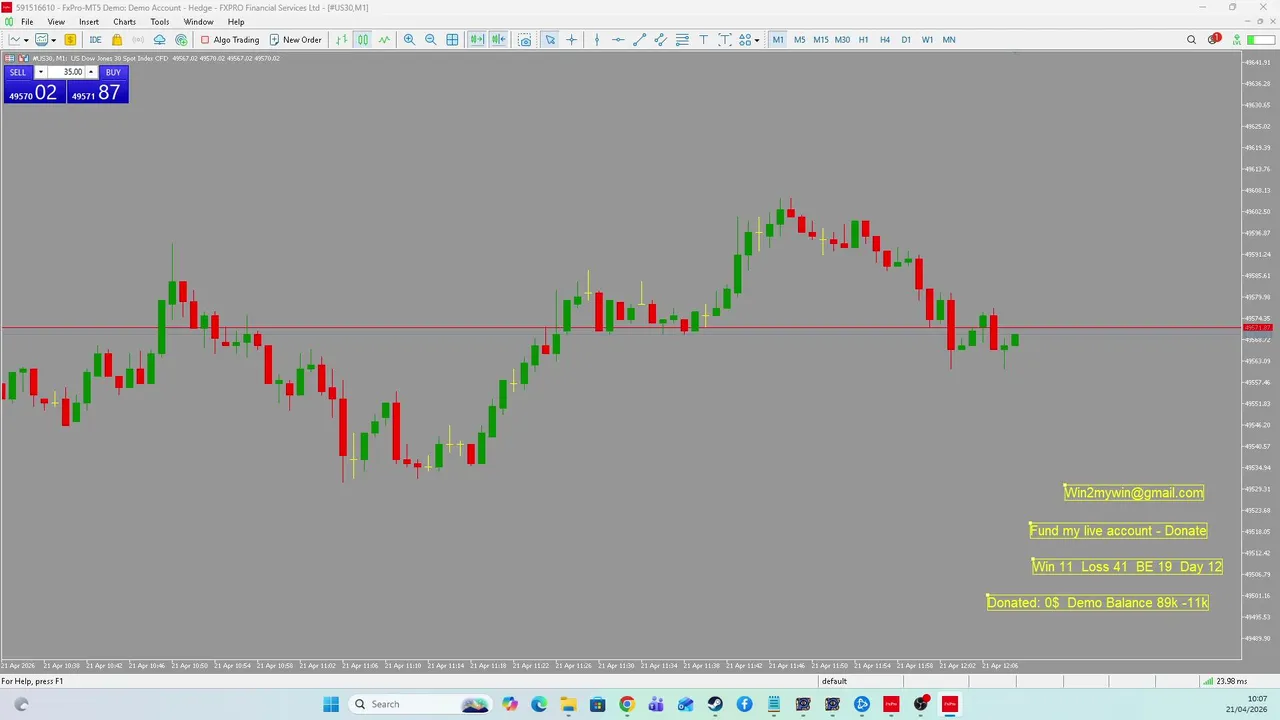Insert a text object
Image resolution: width=1280 pixels, height=720 pixels.
click(x=703, y=40)
